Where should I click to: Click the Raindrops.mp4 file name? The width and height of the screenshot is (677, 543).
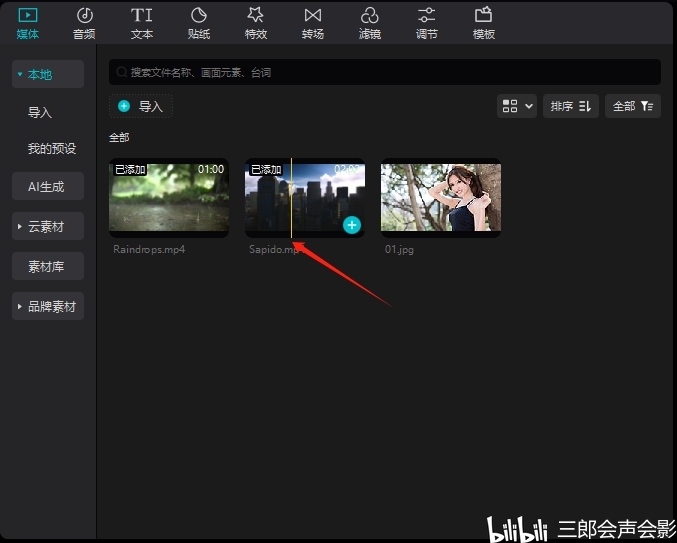(x=149, y=249)
